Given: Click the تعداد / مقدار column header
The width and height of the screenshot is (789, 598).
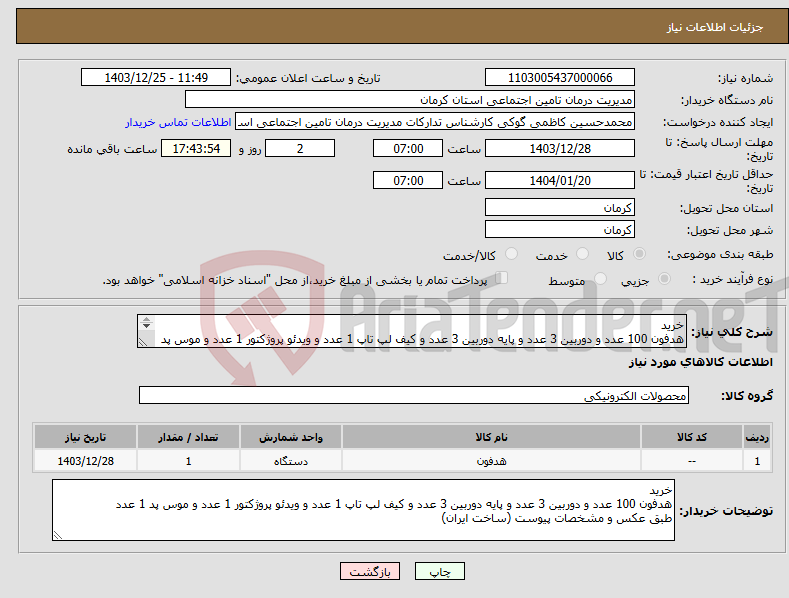Looking at the screenshot, I should pos(188,437).
